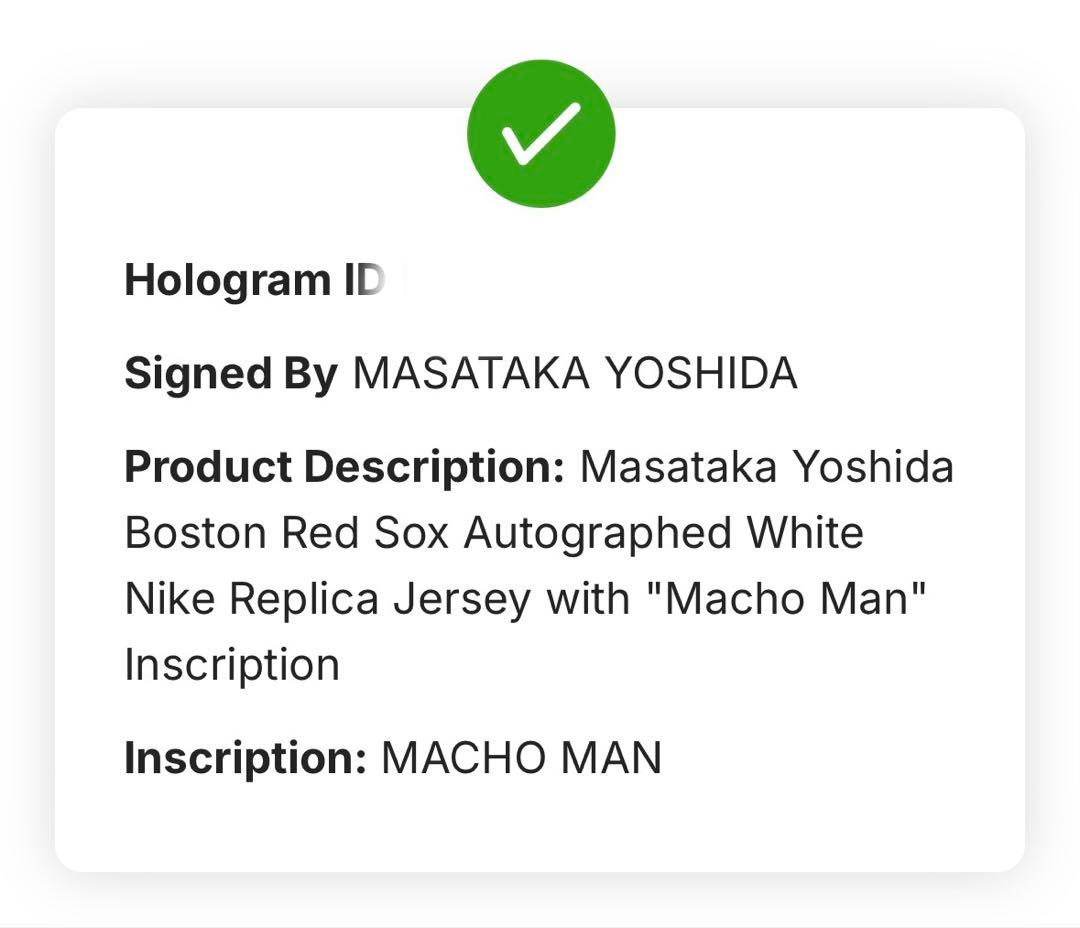Screen dimensions: 1080x928
Task: Click the final word "Inscription" in description
Action: click(x=232, y=665)
